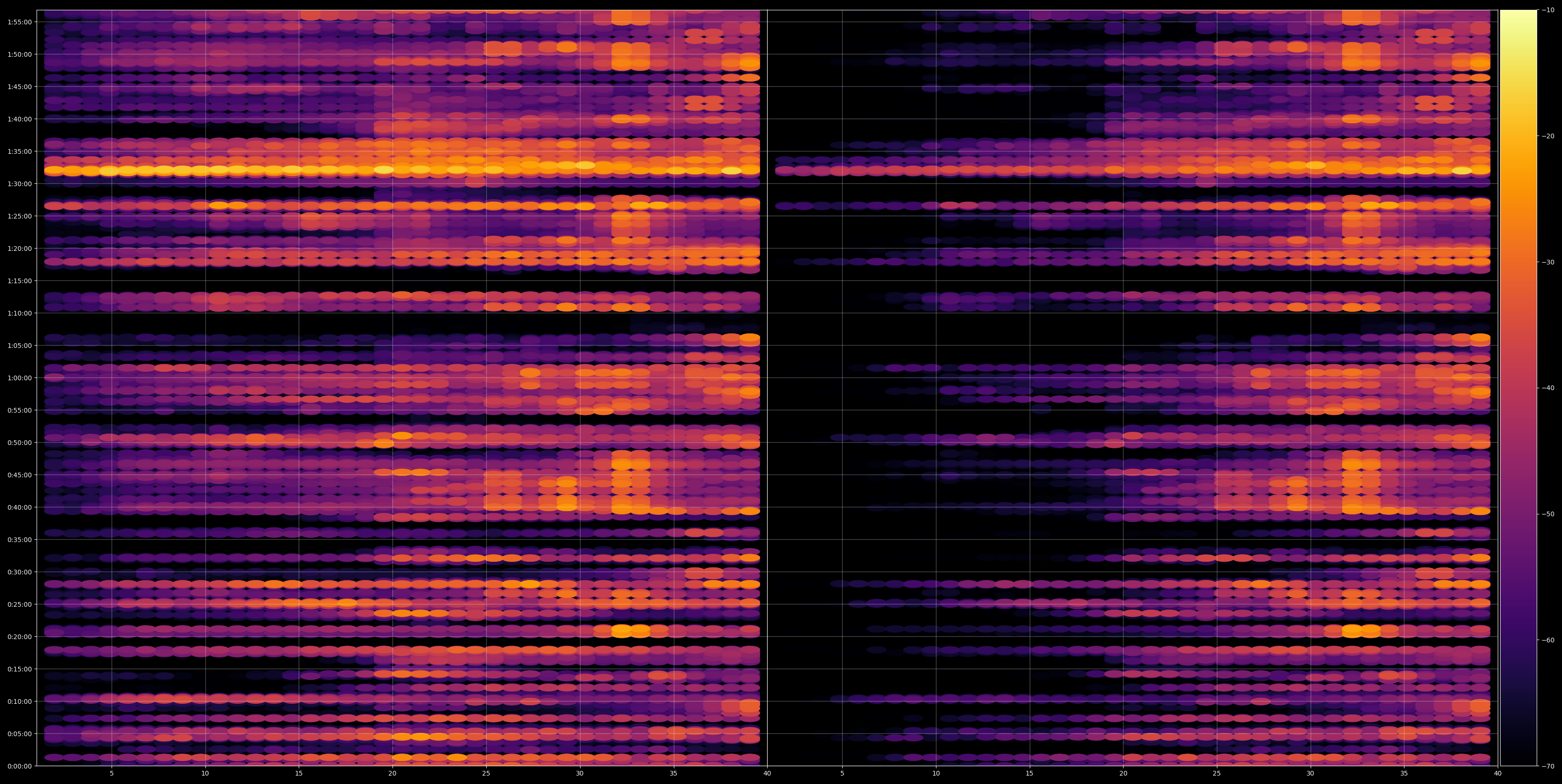This screenshot has height=784, width=1562.
Task: Click x-axis label 35 under left heatmap
Action: click(x=674, y=773)
